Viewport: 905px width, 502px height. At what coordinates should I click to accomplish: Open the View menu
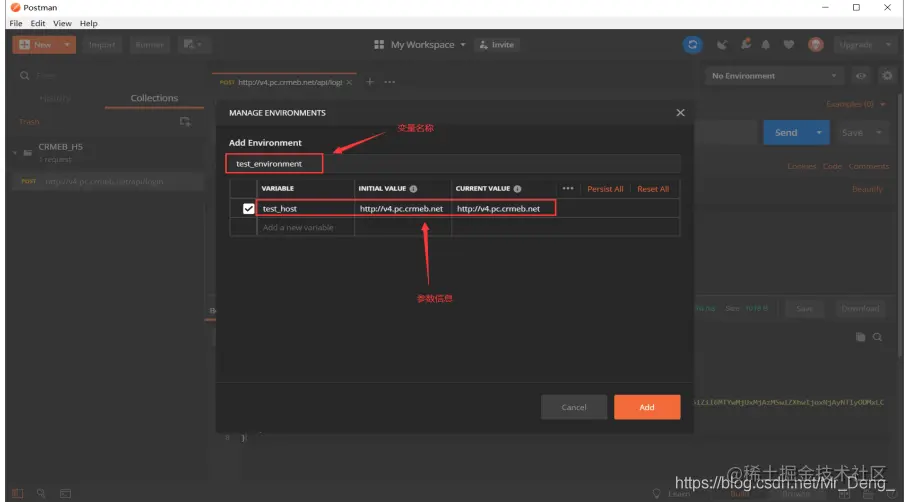tap(62, 23)
